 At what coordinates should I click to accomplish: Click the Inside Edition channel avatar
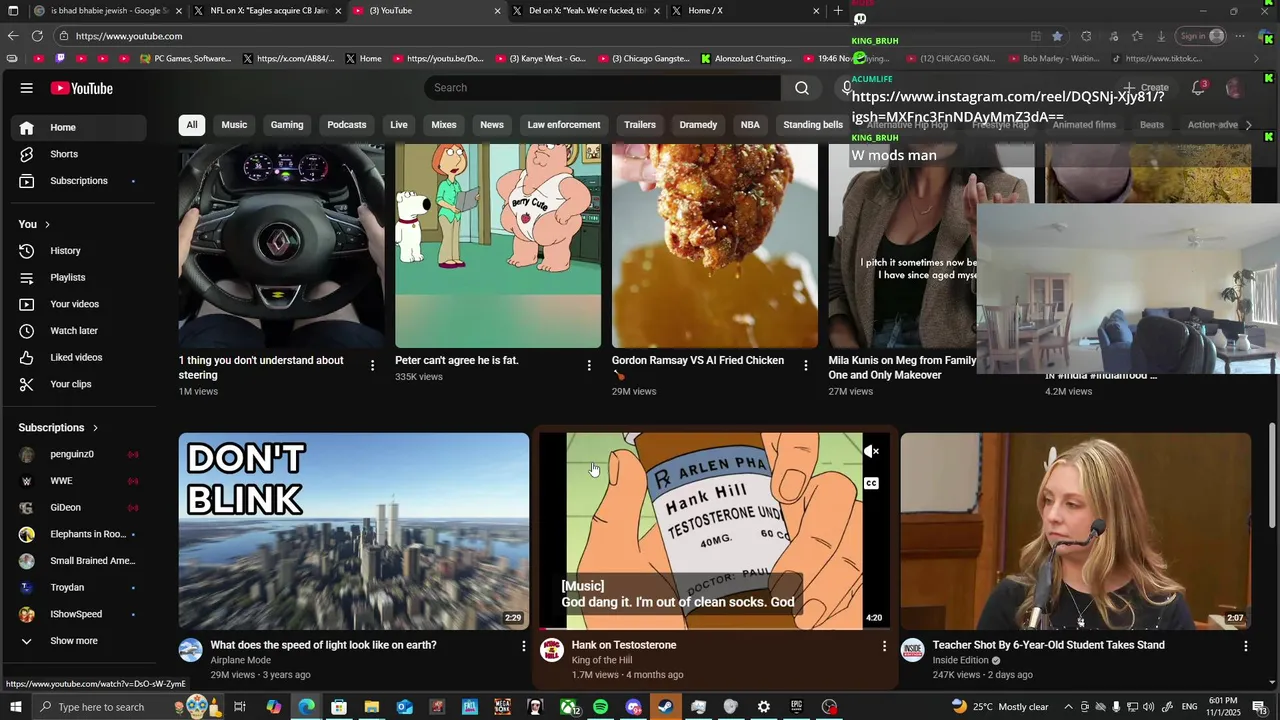(x=912, y=650)
